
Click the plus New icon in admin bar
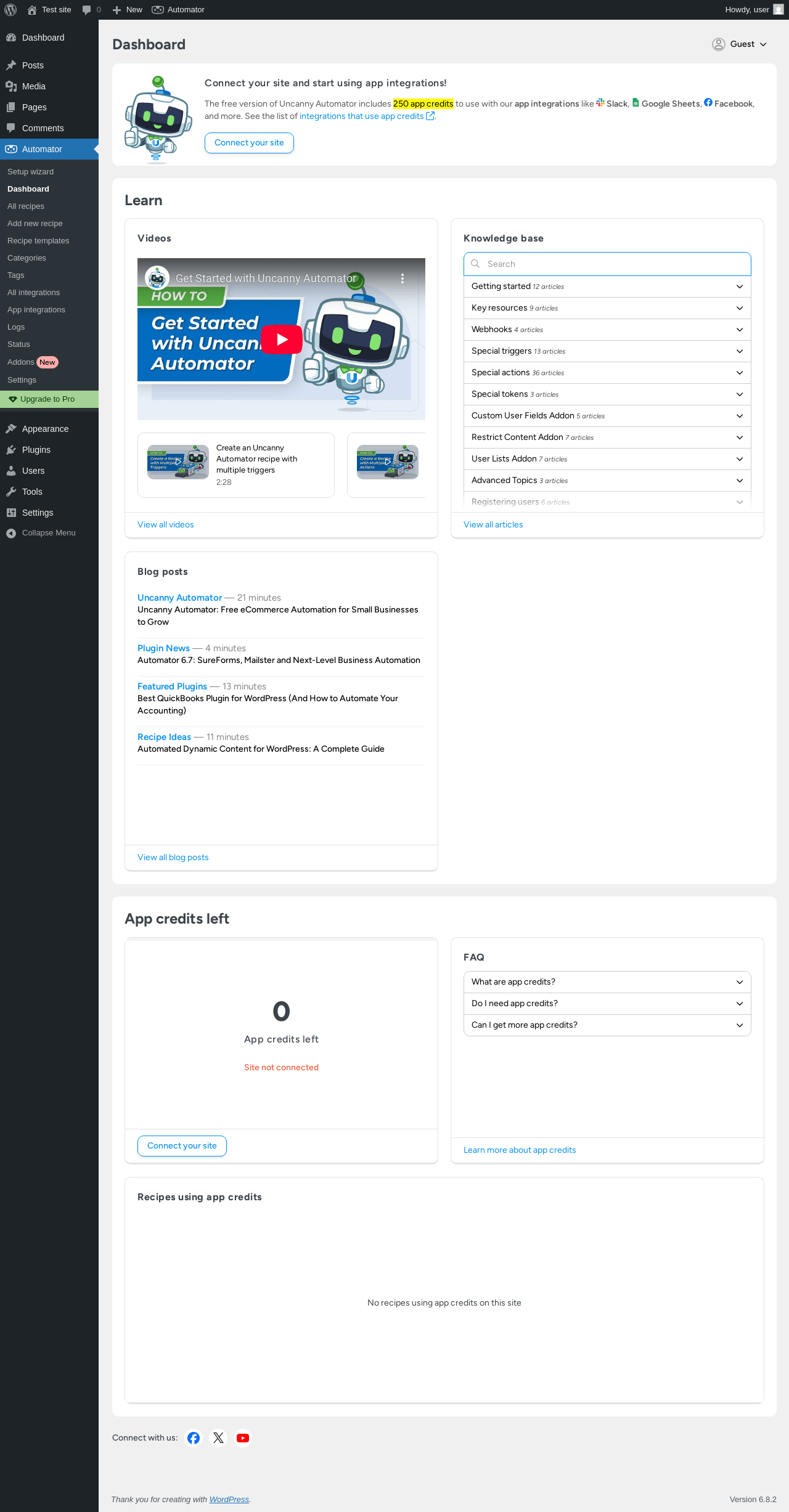(x=117, y=10)
